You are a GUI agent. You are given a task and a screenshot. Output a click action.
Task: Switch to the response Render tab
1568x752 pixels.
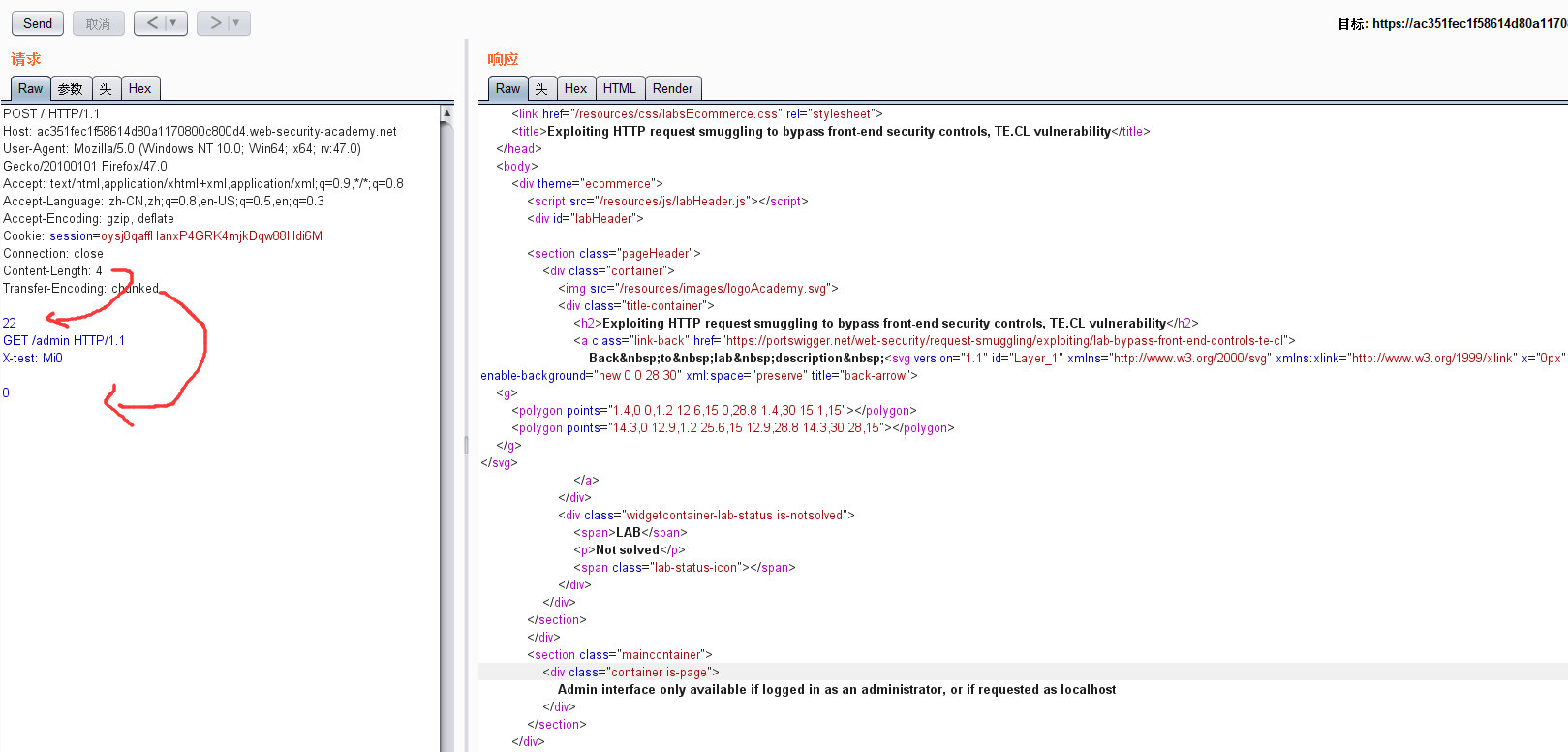(672, 88)
